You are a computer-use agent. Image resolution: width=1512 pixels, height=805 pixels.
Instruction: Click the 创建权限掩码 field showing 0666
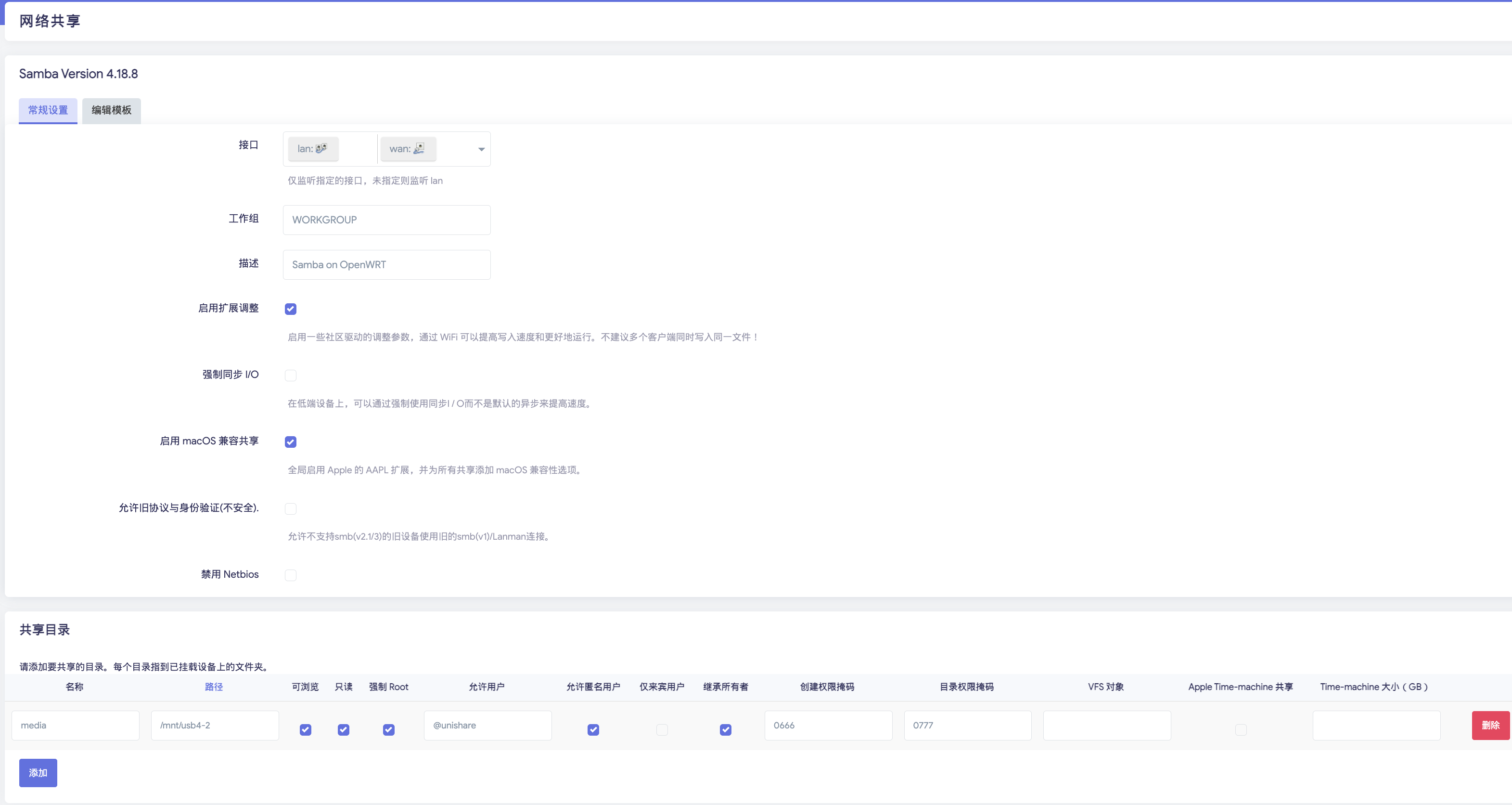tap(828, 725)
